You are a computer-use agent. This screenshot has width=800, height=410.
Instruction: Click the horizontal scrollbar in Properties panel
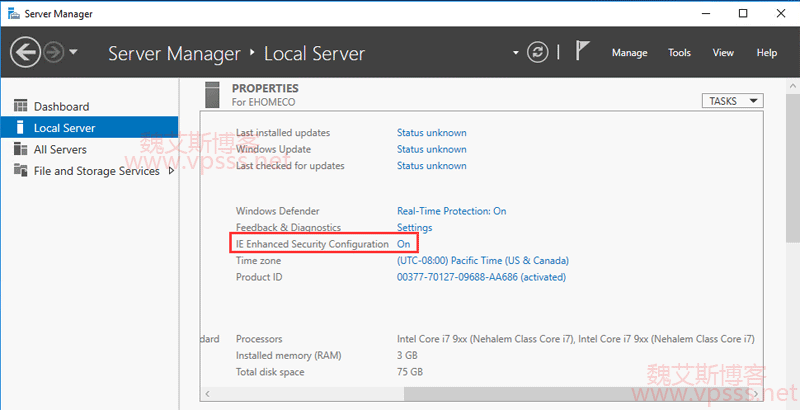[480, 392]
